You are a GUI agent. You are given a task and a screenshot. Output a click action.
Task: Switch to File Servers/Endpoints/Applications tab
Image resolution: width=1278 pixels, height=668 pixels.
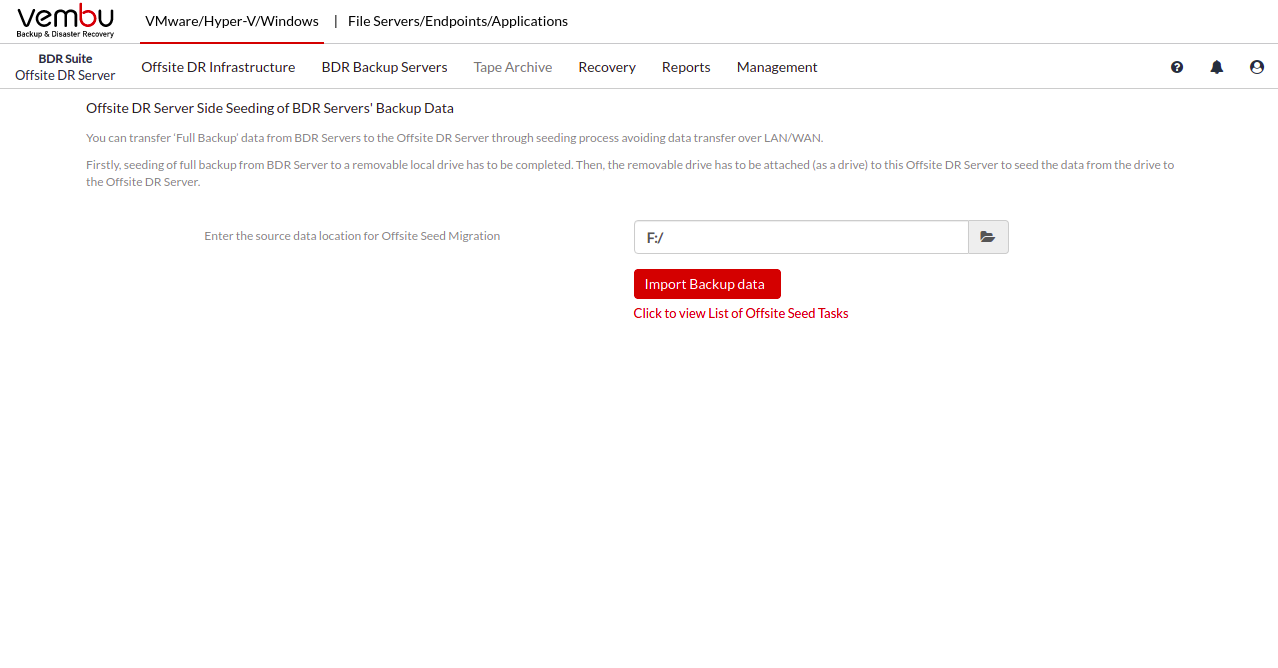pyautogui.click(x=458, y=21)
